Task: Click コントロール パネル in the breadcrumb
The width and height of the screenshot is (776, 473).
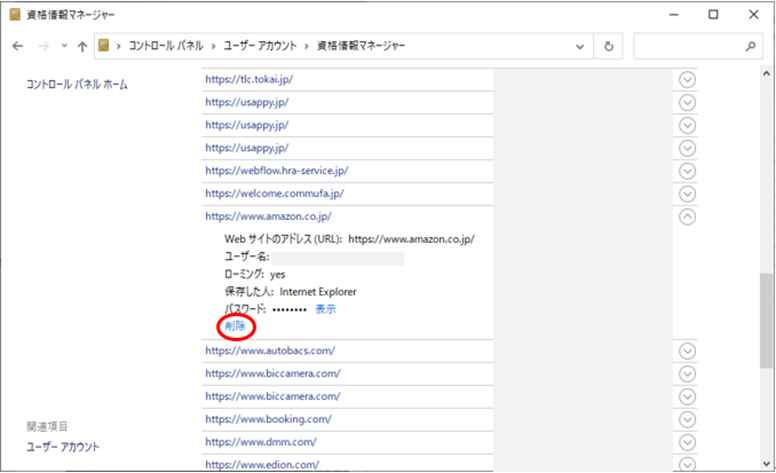Action: pos(166,46)
